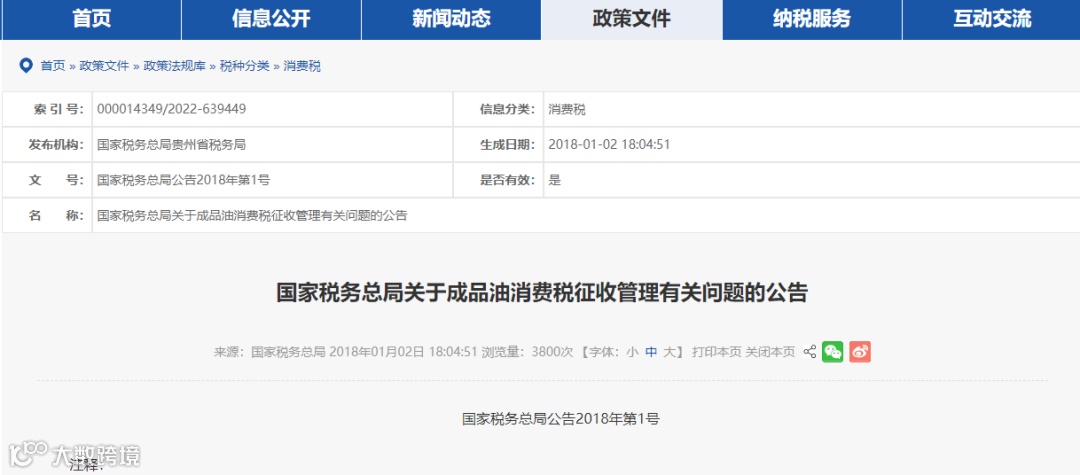Click the 发布机构 label cell
Image resolution: width=1080 pixels, height=475 pixels.
pos(48,145)
